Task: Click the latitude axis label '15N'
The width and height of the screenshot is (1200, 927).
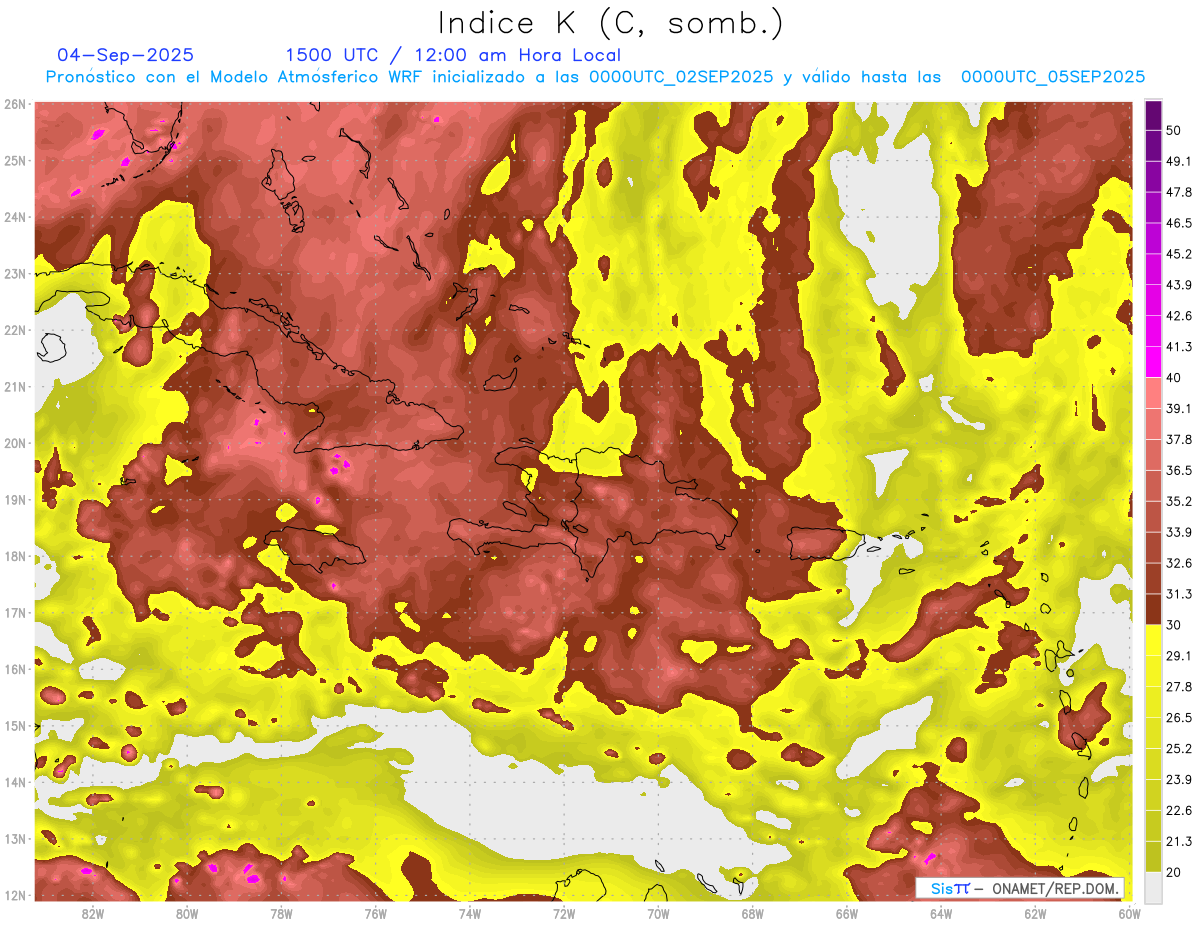Action: coord(15,725)
